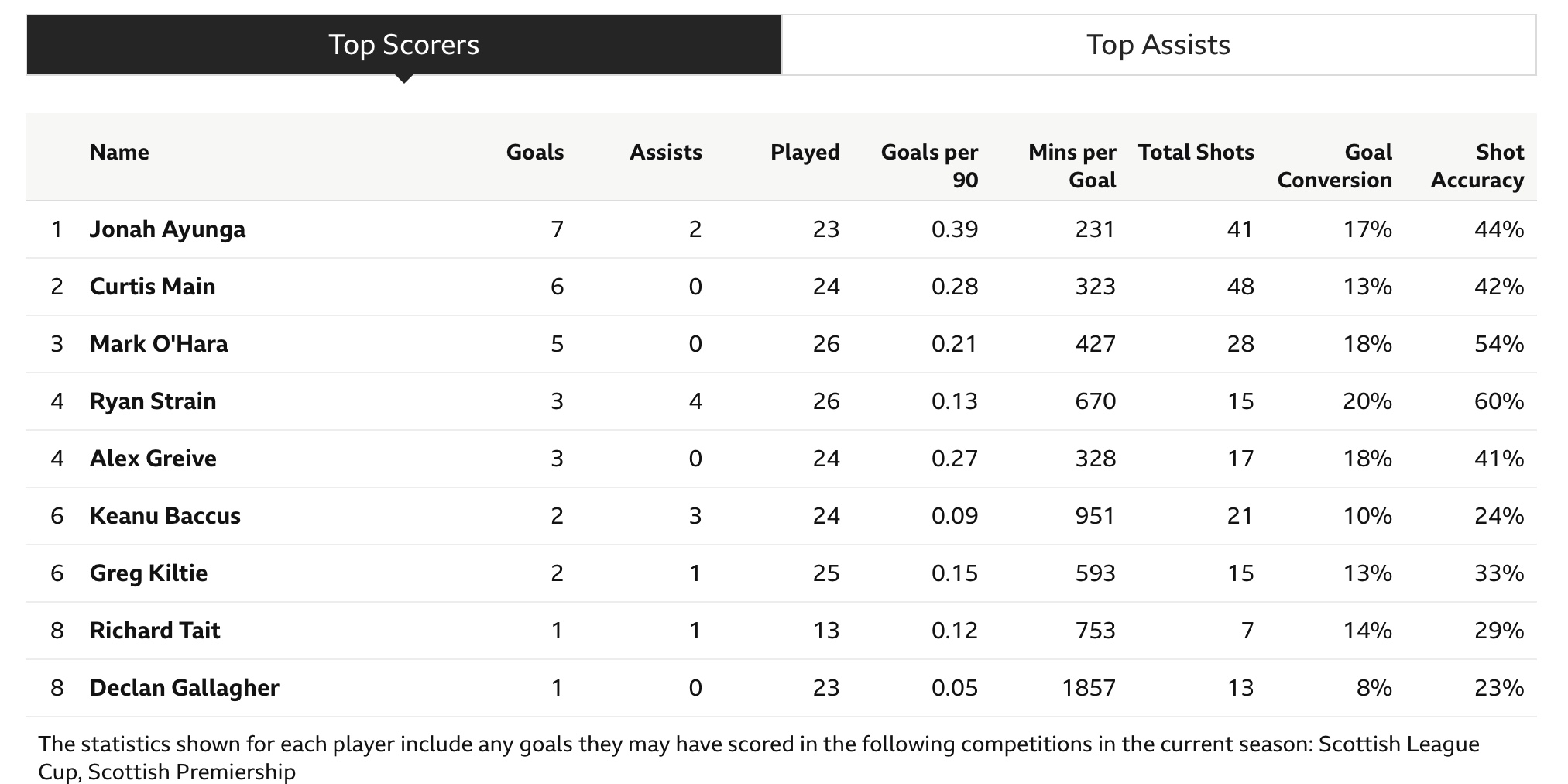Click the Goals per 90 header
This screenshot has width=1568, height=784.
click(930, 166)
